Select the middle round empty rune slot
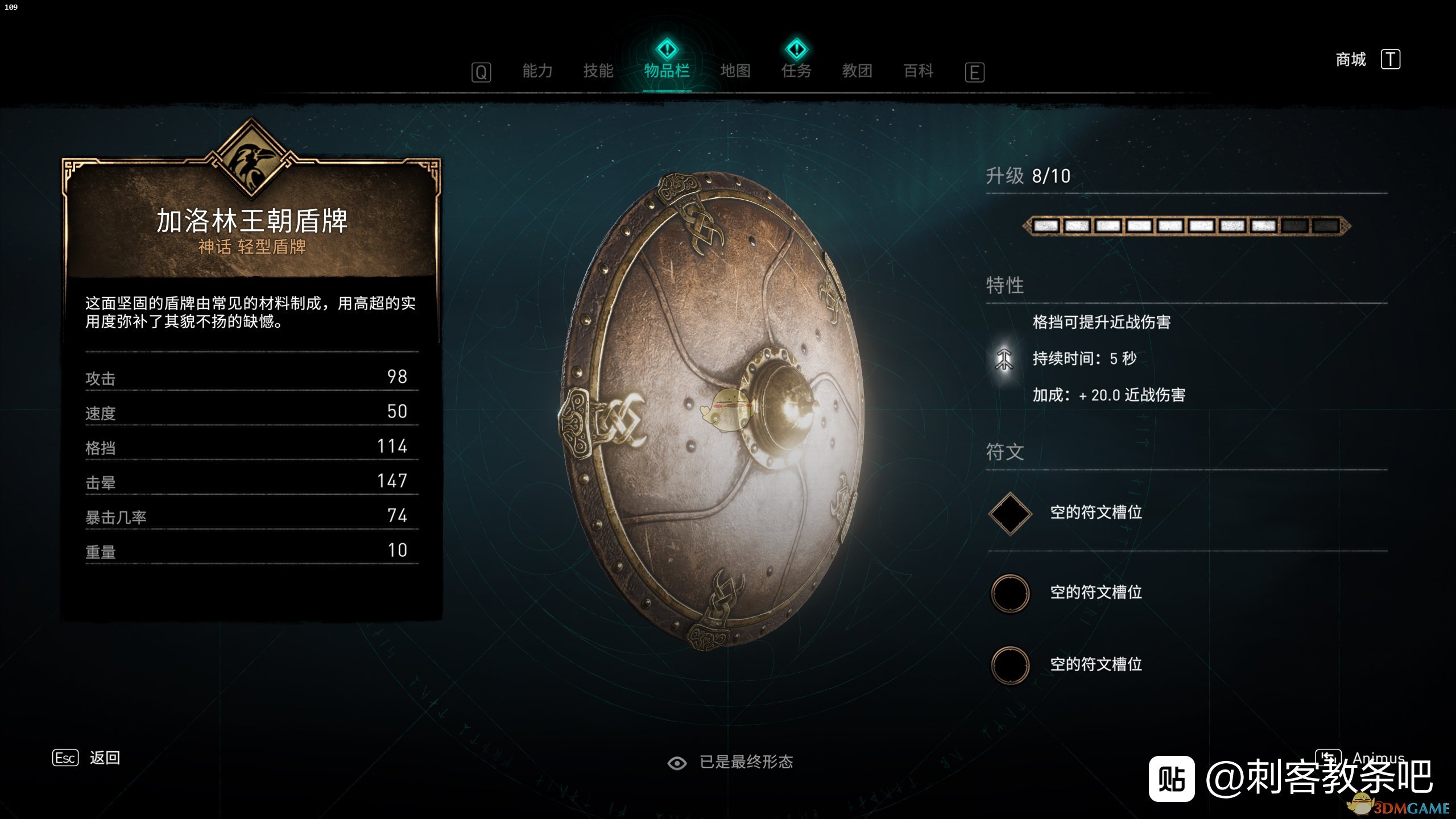Viewport: 1456px width, 819px height. click(x=1010, y=593)
